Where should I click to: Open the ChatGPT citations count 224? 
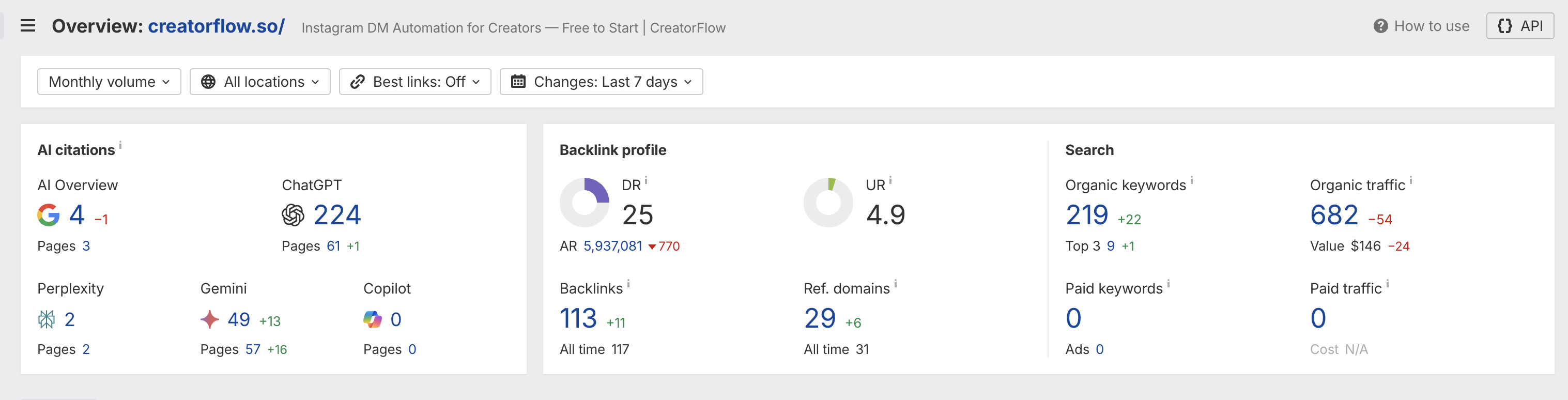pos(336,215)
